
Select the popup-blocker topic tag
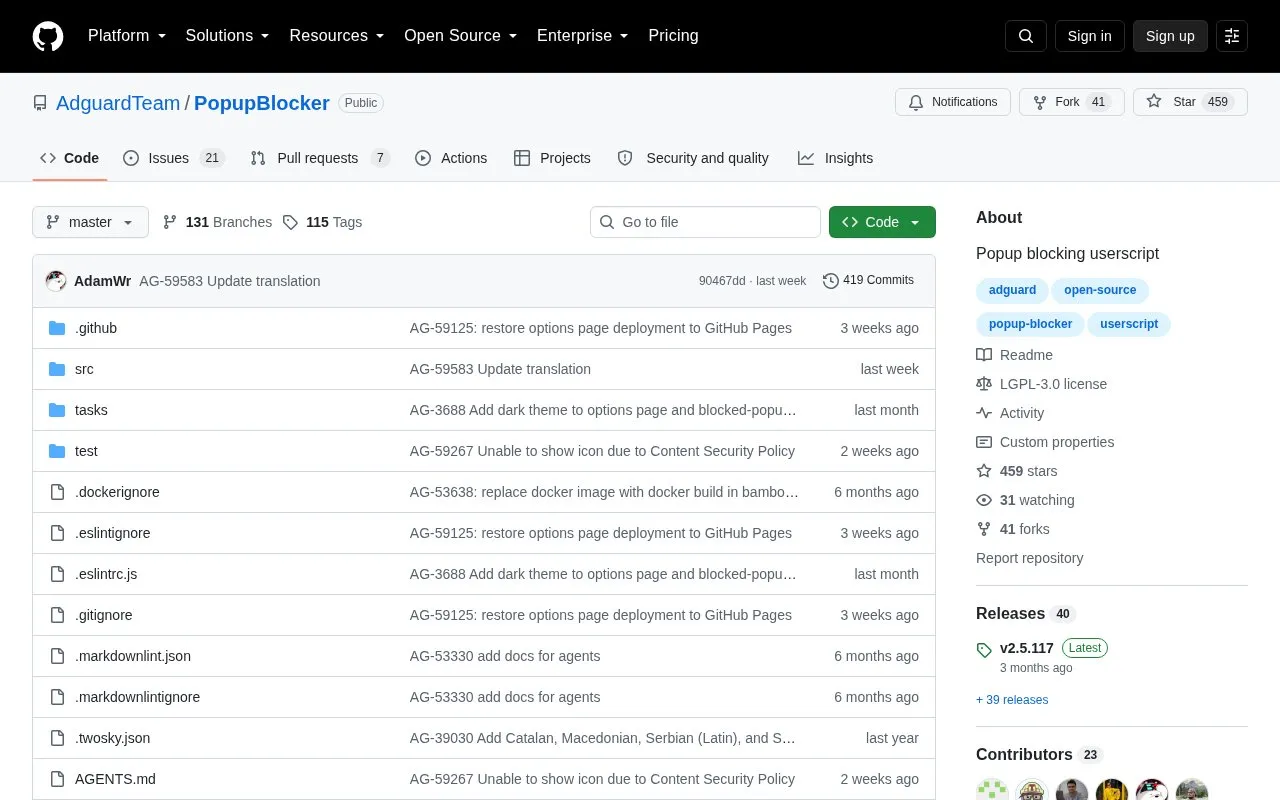click(1030, 324)
